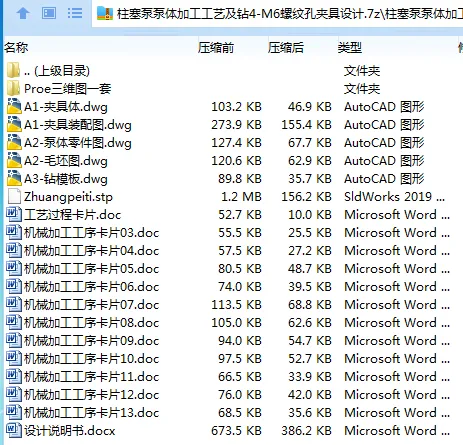Select the 机械加工工序卡片07.doc file name
463x445 pixels.
pos(91,305)
